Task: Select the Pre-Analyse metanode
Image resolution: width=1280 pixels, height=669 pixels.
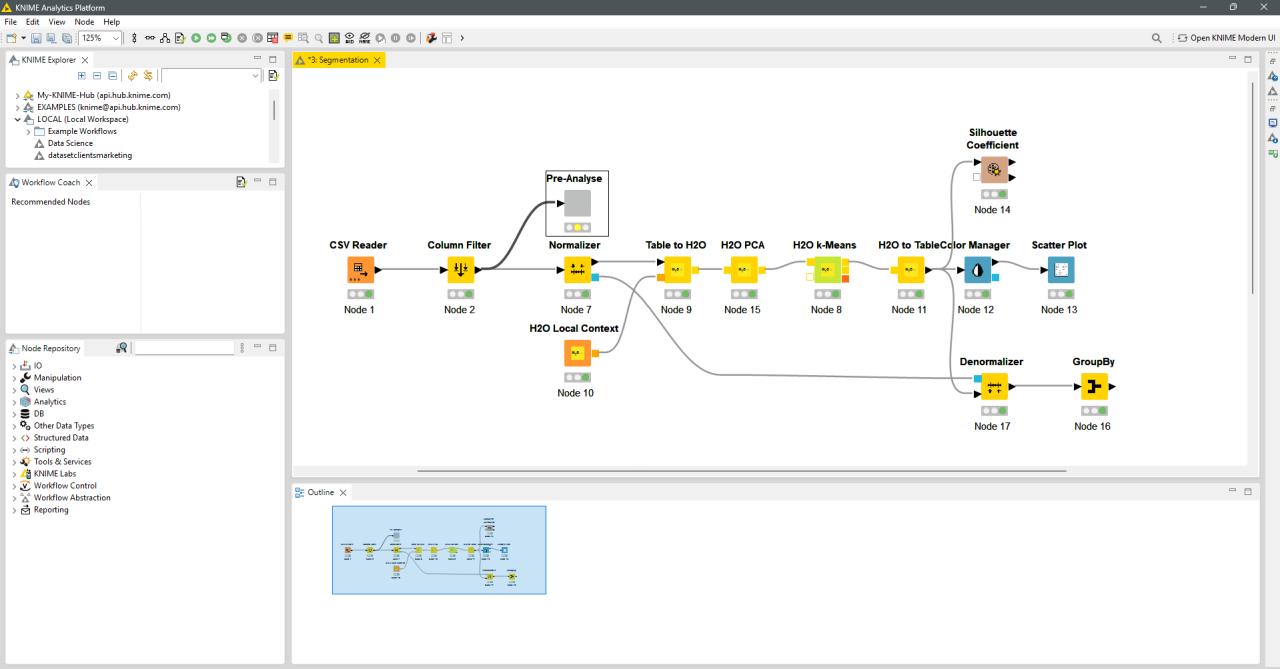Action: pos(577,203)
